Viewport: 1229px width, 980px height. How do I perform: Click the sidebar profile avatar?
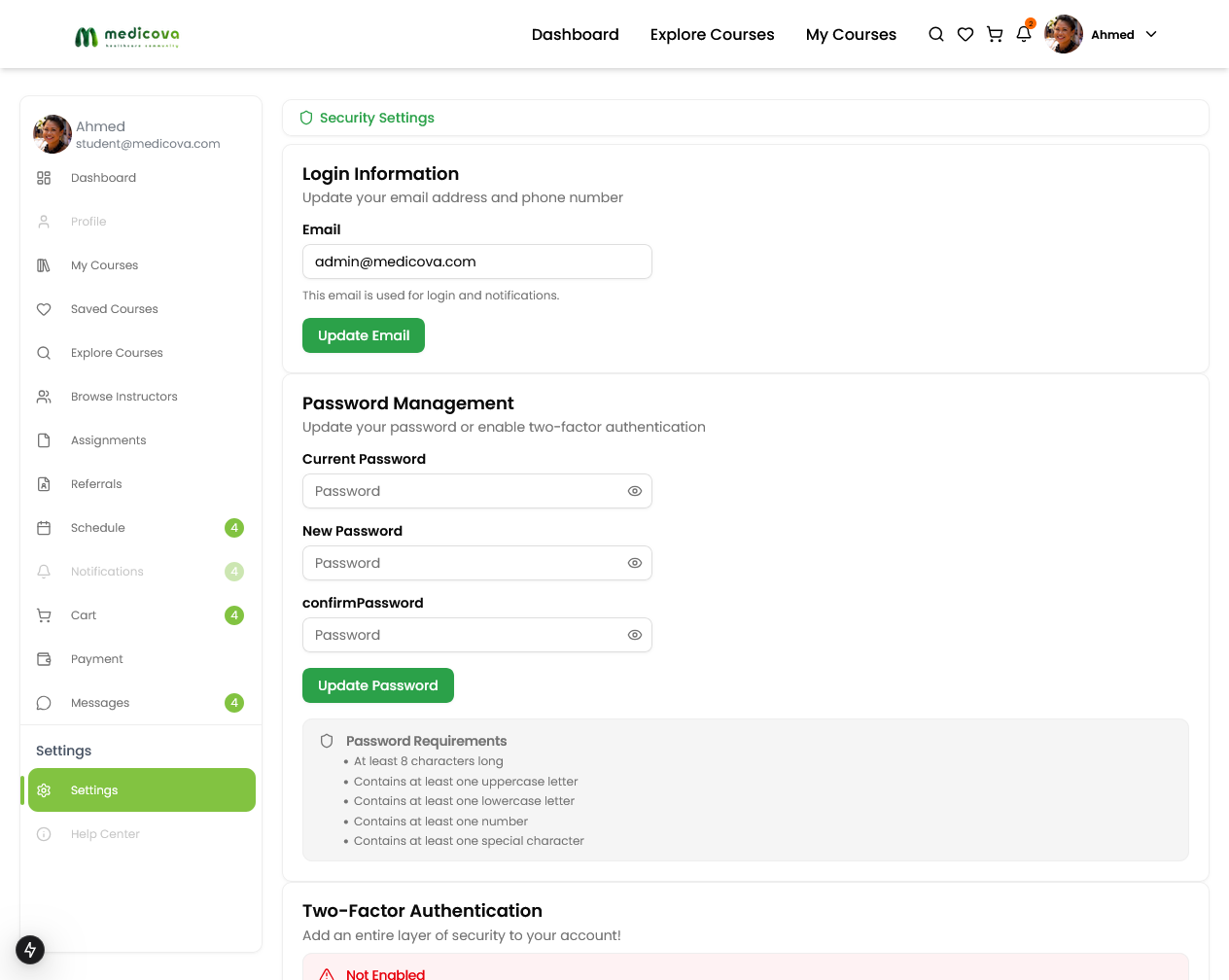(53, 134)
